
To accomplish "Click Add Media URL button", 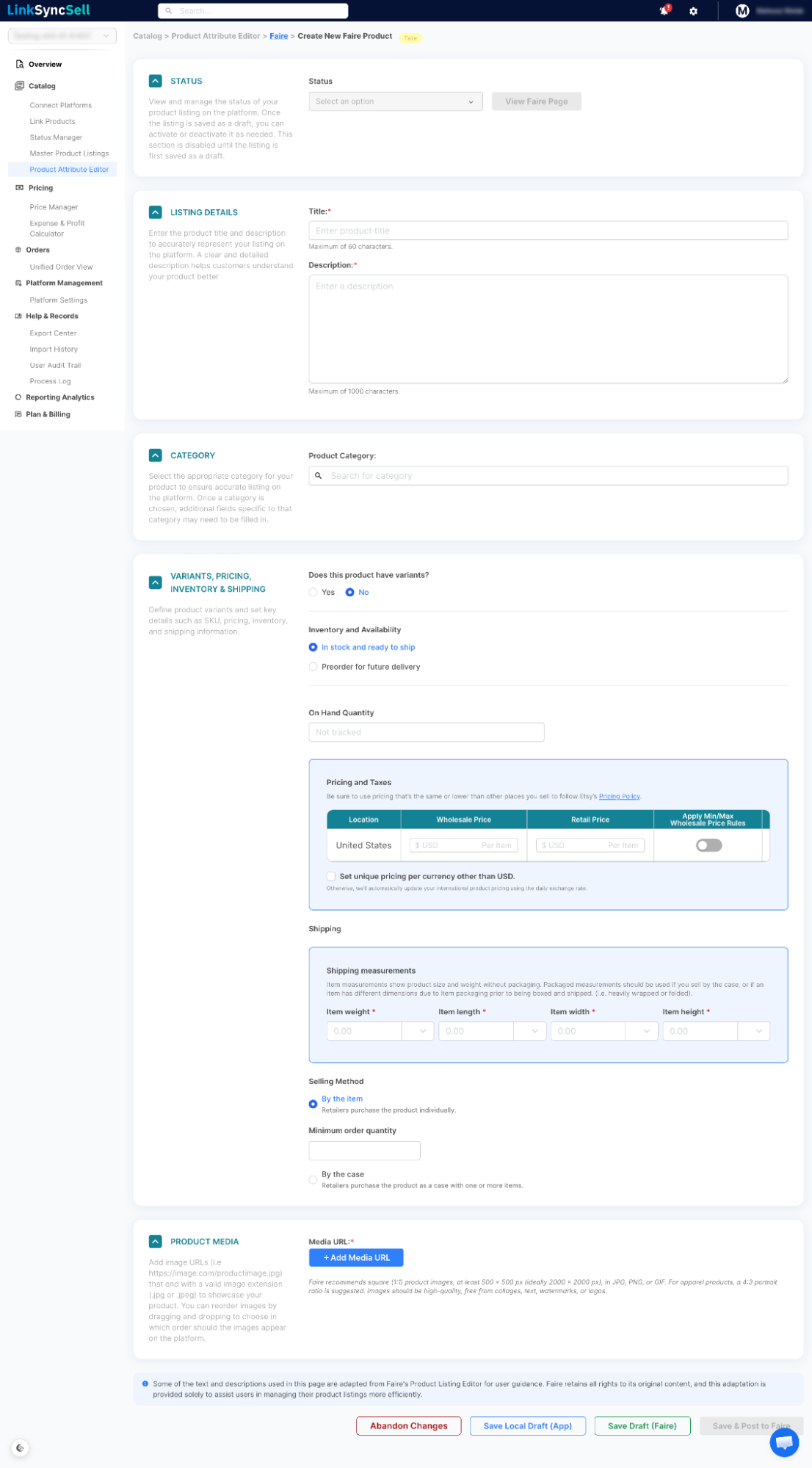I will pos(356,1258).
